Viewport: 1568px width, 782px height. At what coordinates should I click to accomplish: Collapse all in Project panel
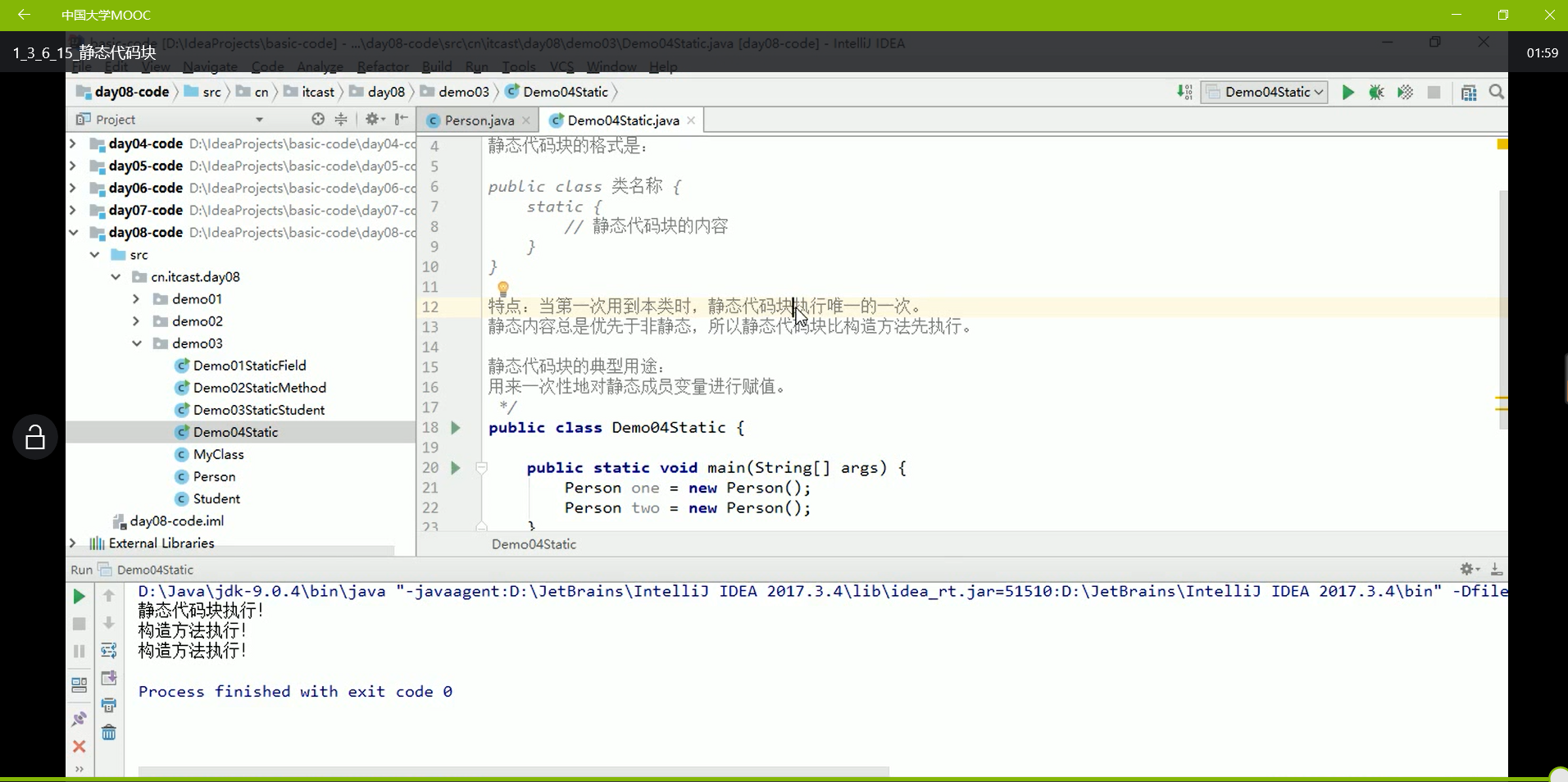341,119
